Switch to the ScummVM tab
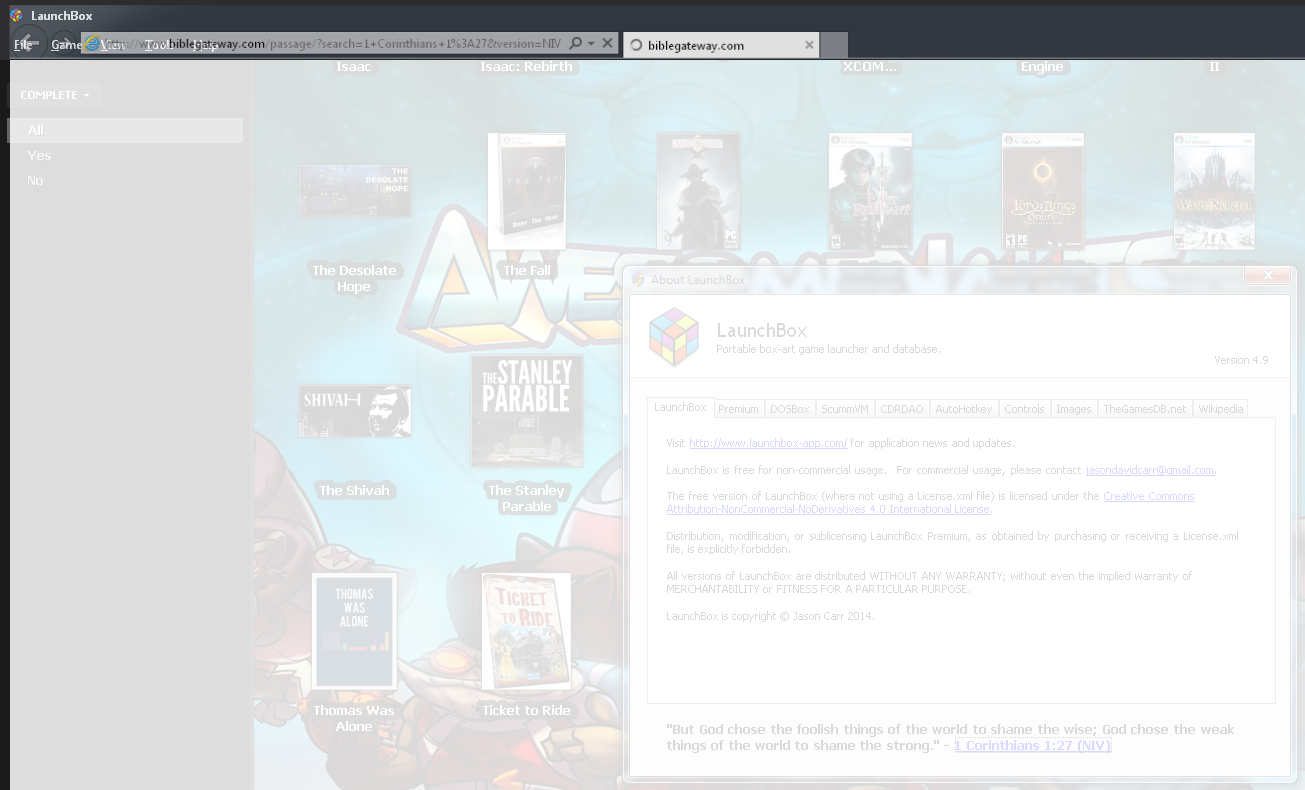The image size is (1305, 790). pyautogui.click(x=845, y=409)
